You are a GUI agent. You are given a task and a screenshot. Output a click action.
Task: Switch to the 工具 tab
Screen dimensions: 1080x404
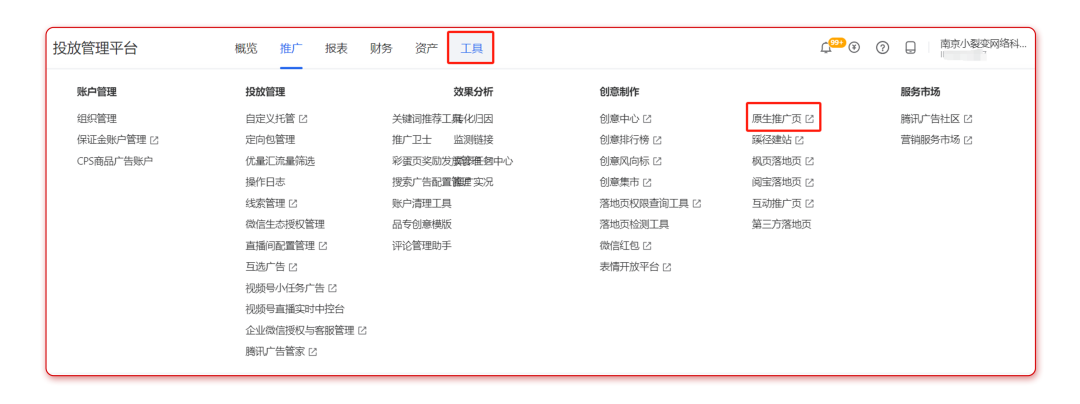pyautogui.click(x=471, y=48)
